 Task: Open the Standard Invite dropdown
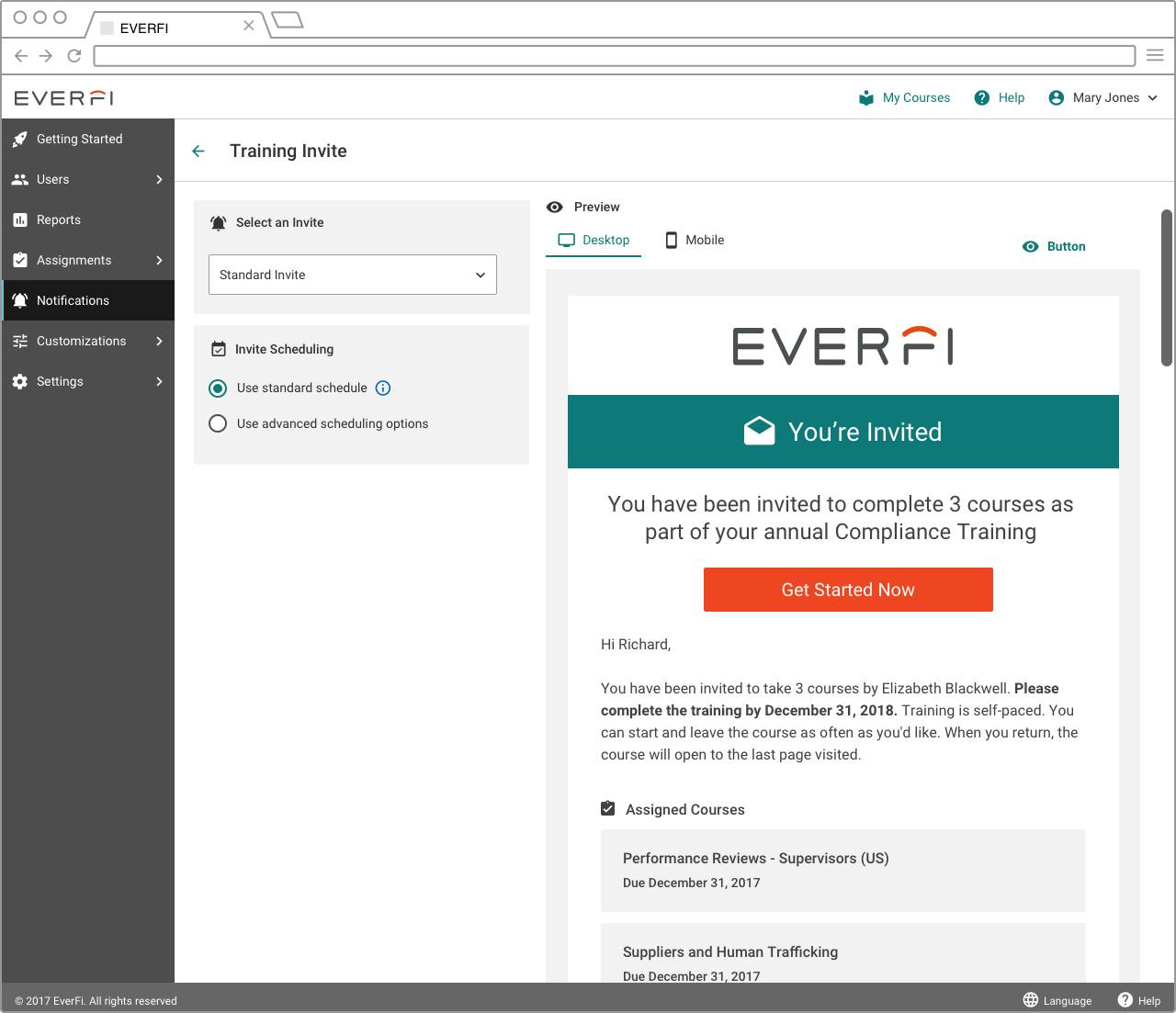(353, 275)
